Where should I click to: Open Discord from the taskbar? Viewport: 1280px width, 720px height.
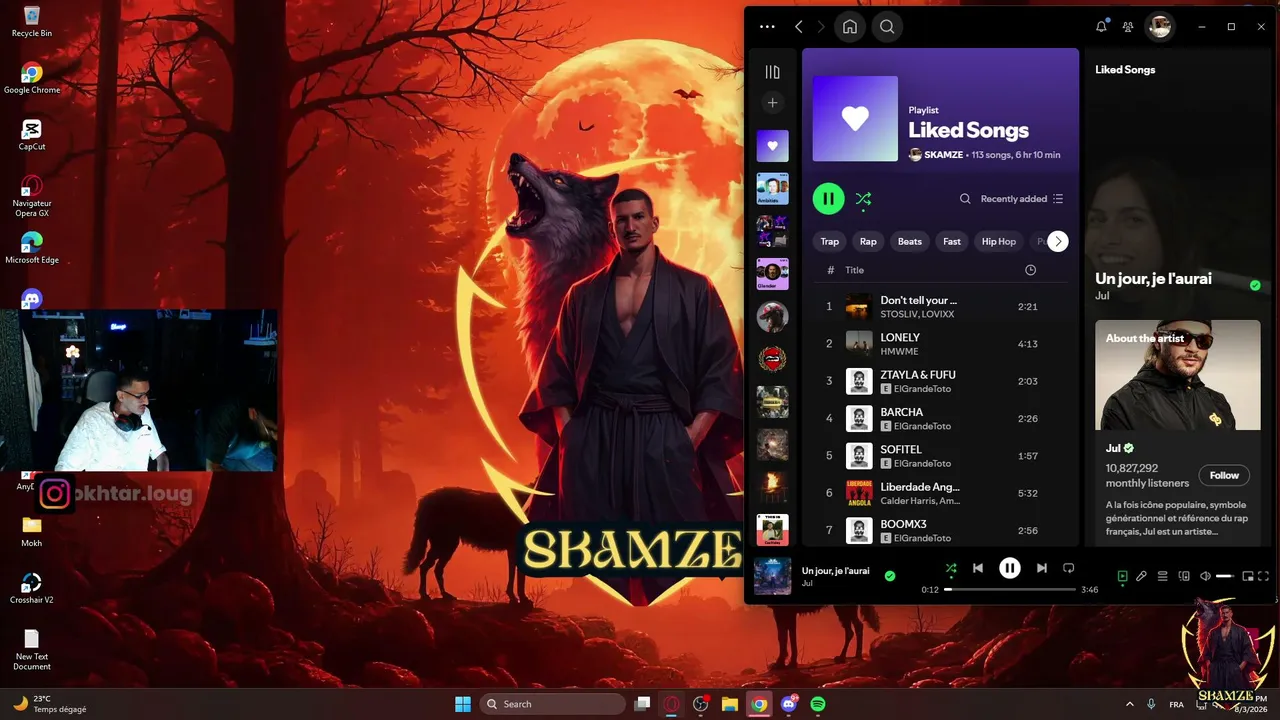click(x=789, y=704)
